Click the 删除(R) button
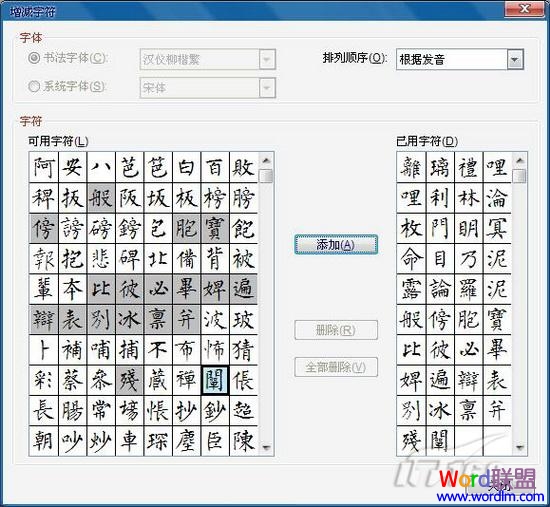Viewport: 550px width, 507px height. (336, 330)
